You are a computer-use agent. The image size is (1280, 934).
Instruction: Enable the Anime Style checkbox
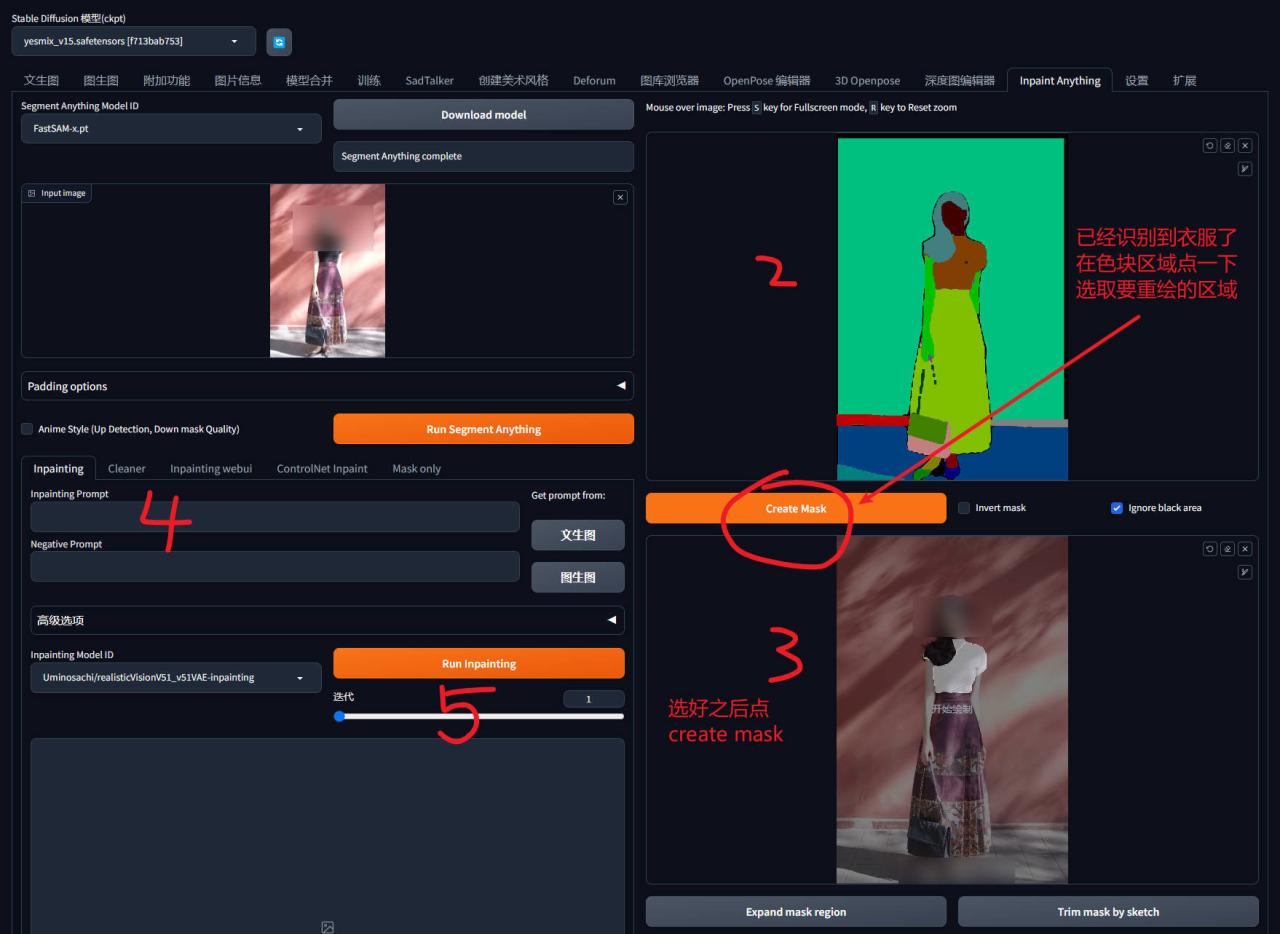click(x=28, y=429)
